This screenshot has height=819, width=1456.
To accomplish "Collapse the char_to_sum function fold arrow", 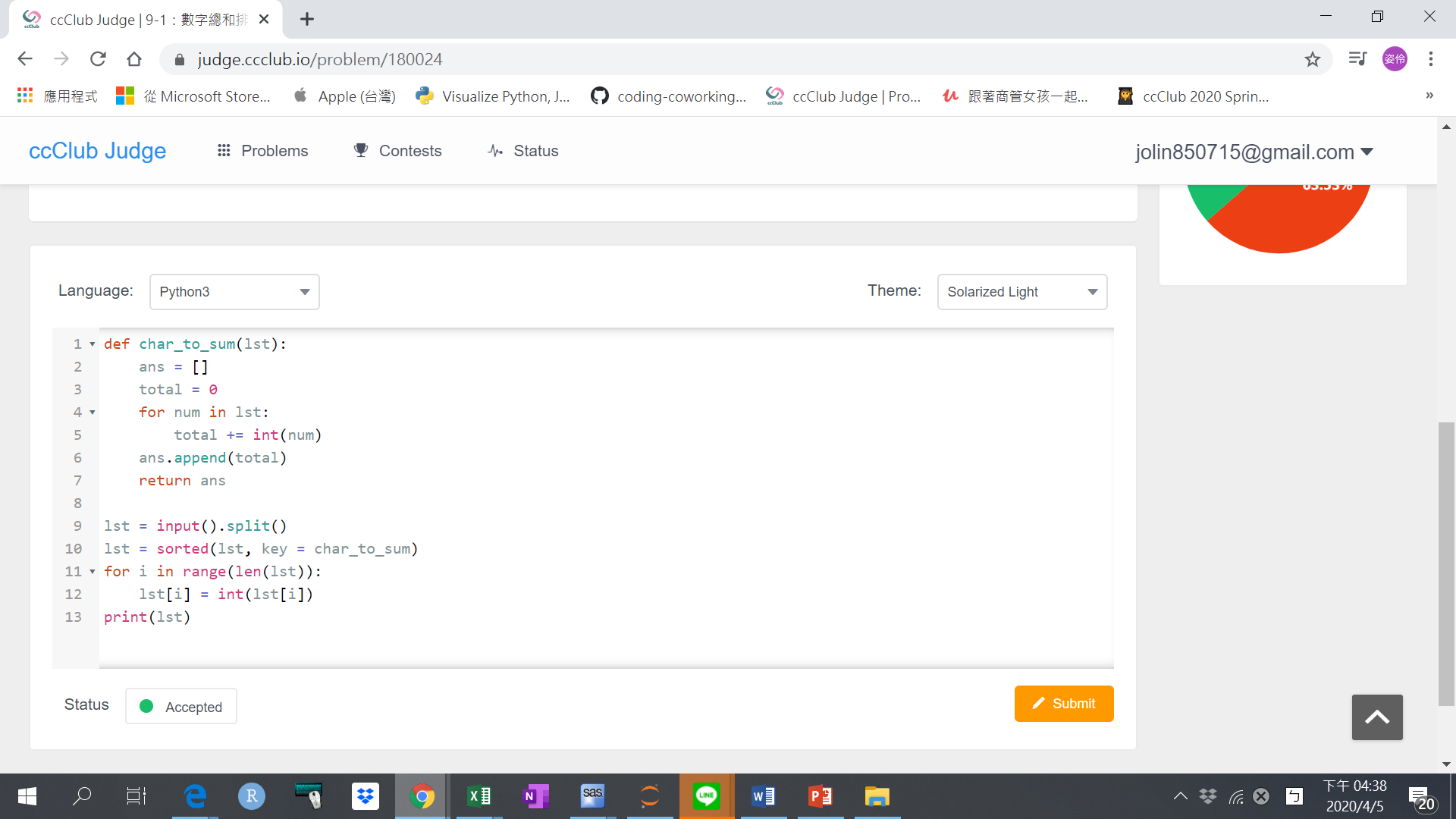I will (92, 344).
